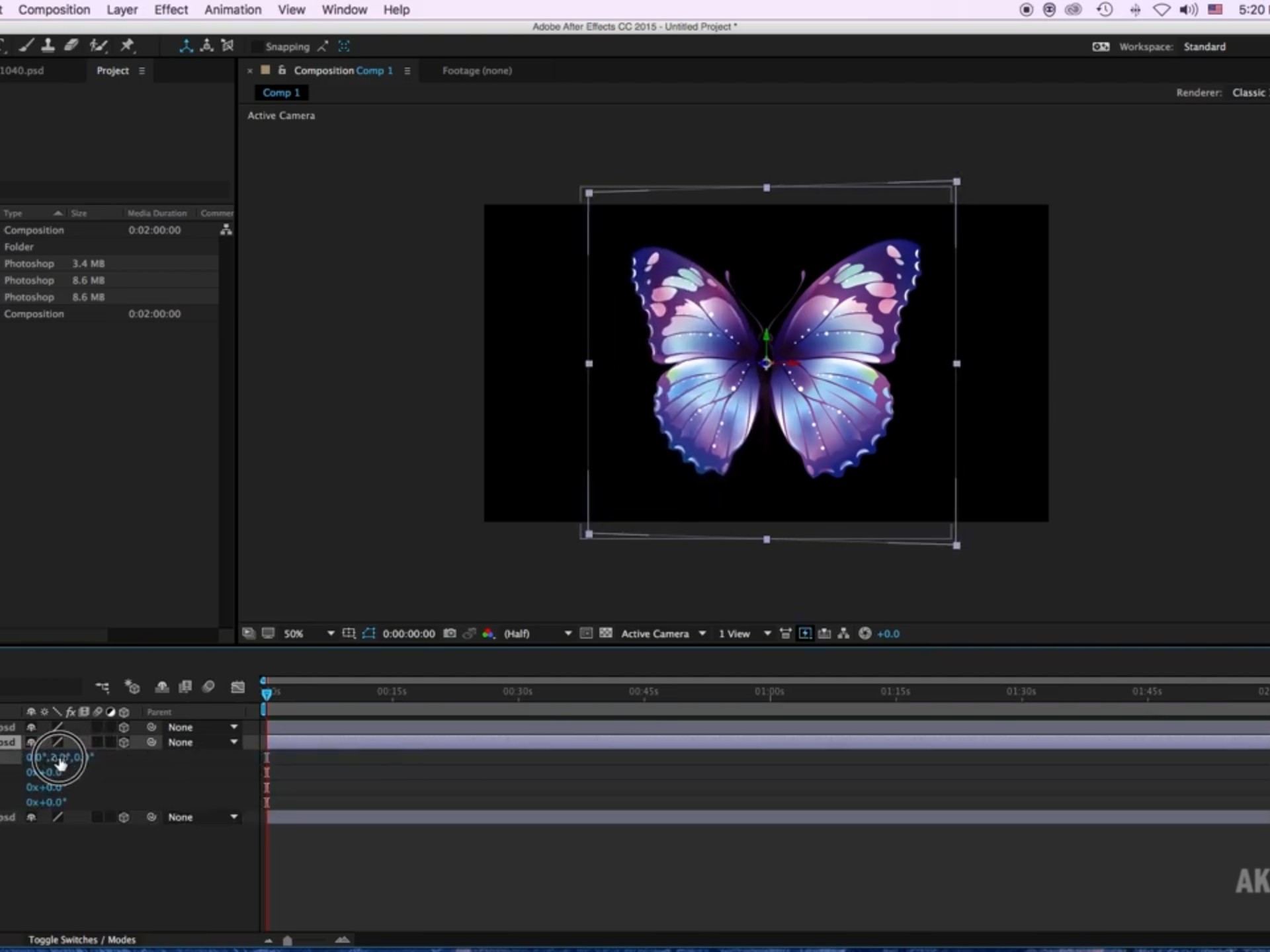Select the Eraser tool in toolbar
This screenshot has height=952, width=1270.
[x=71, y=46]
